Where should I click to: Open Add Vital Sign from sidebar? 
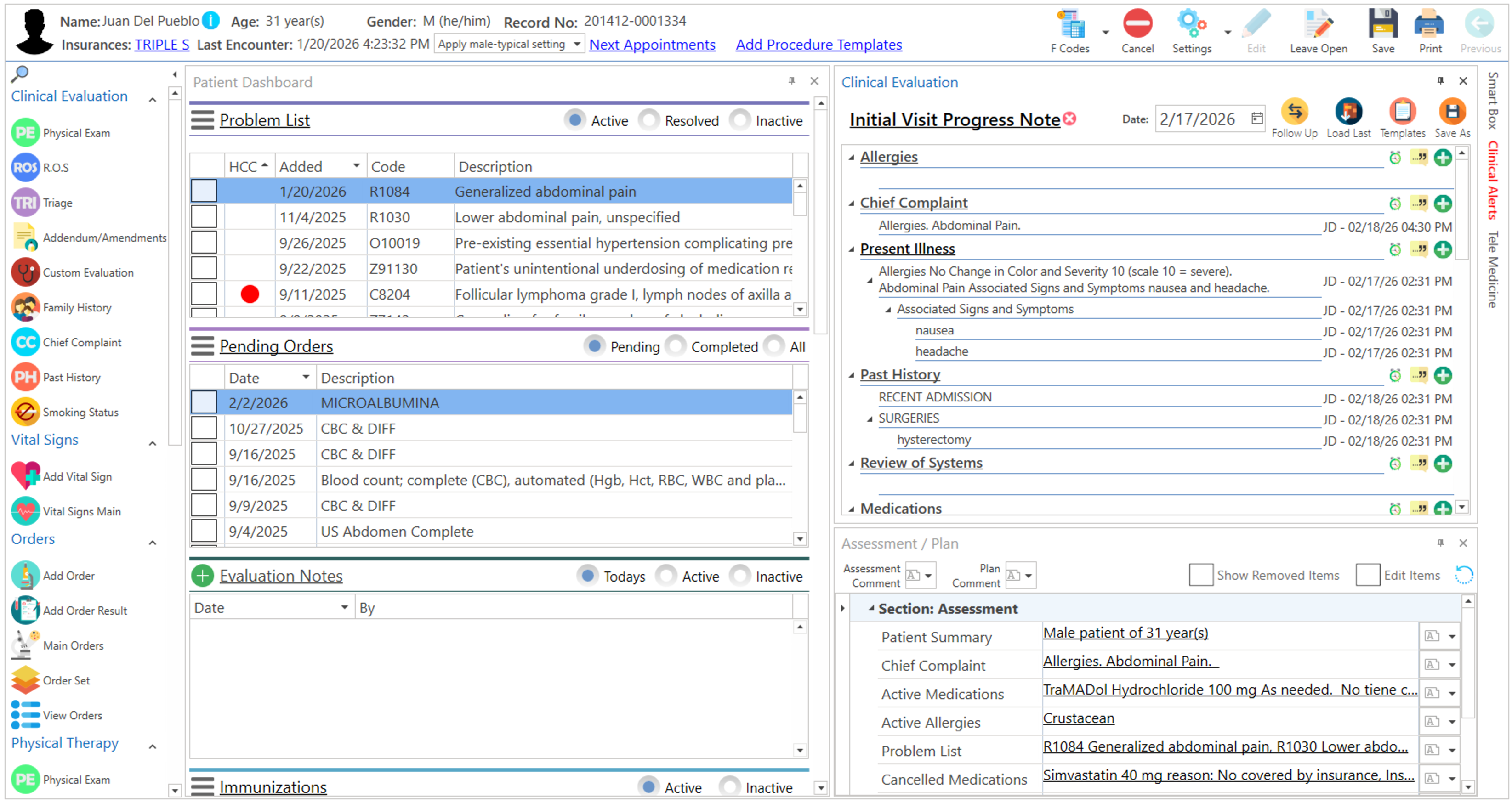point(77,477)
